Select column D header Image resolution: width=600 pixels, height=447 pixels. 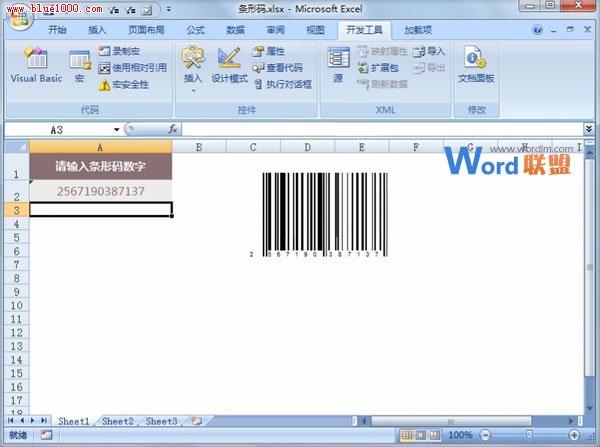click(x=308, y=147)
